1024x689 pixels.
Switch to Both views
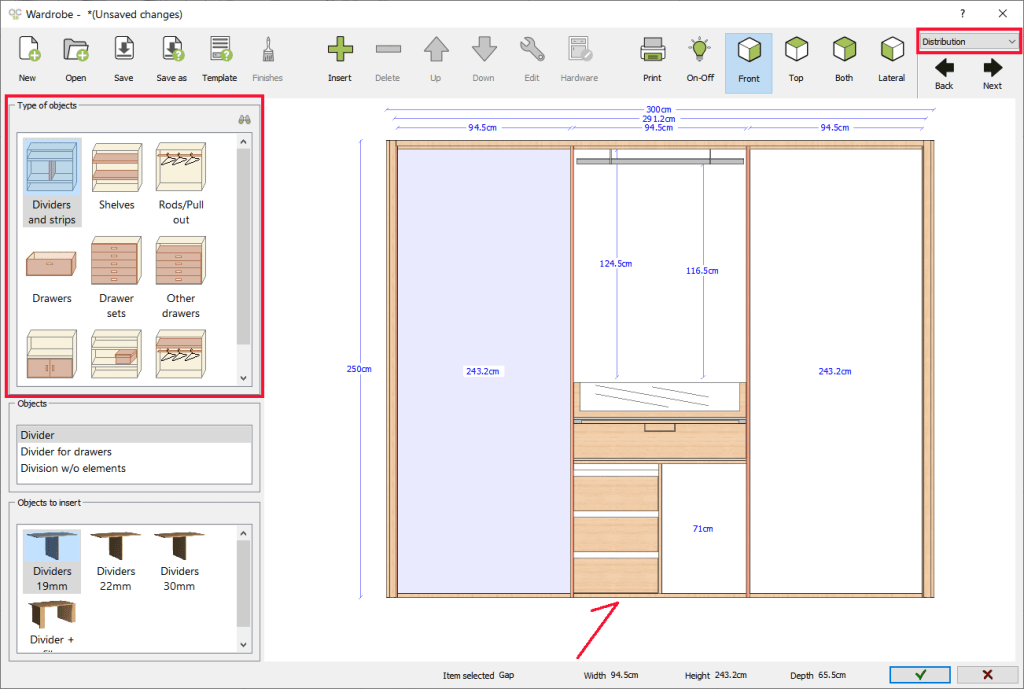tap(844, 59)
